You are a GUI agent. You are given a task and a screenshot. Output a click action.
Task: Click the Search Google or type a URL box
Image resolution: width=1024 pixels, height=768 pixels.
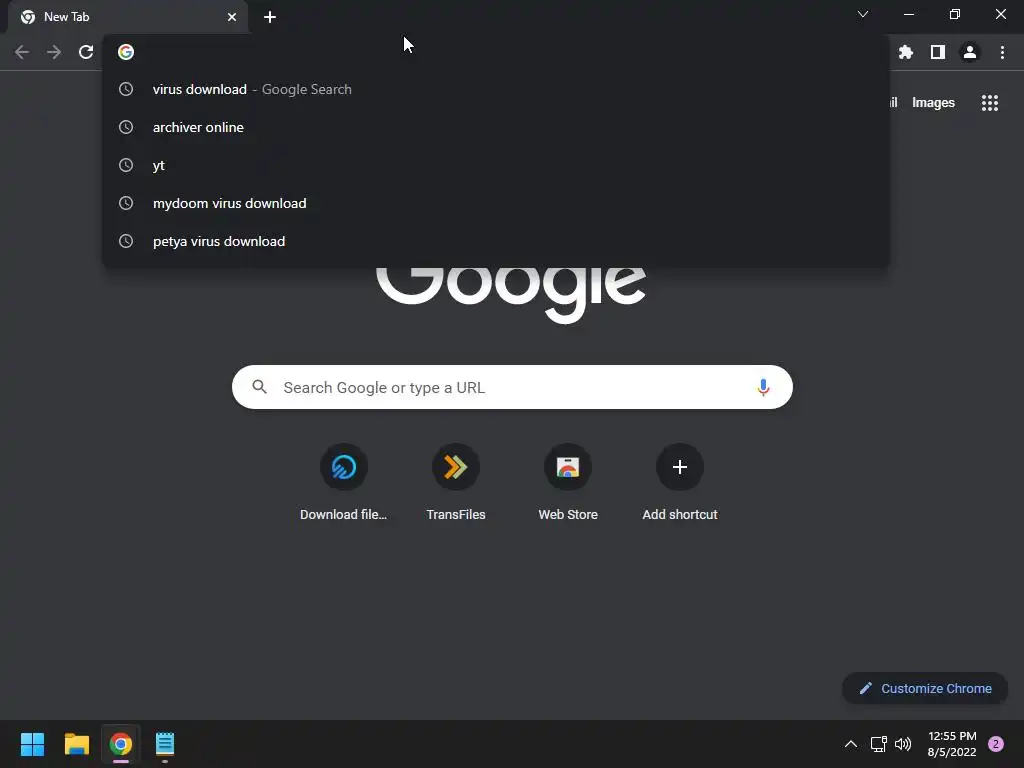click(512, 387)
